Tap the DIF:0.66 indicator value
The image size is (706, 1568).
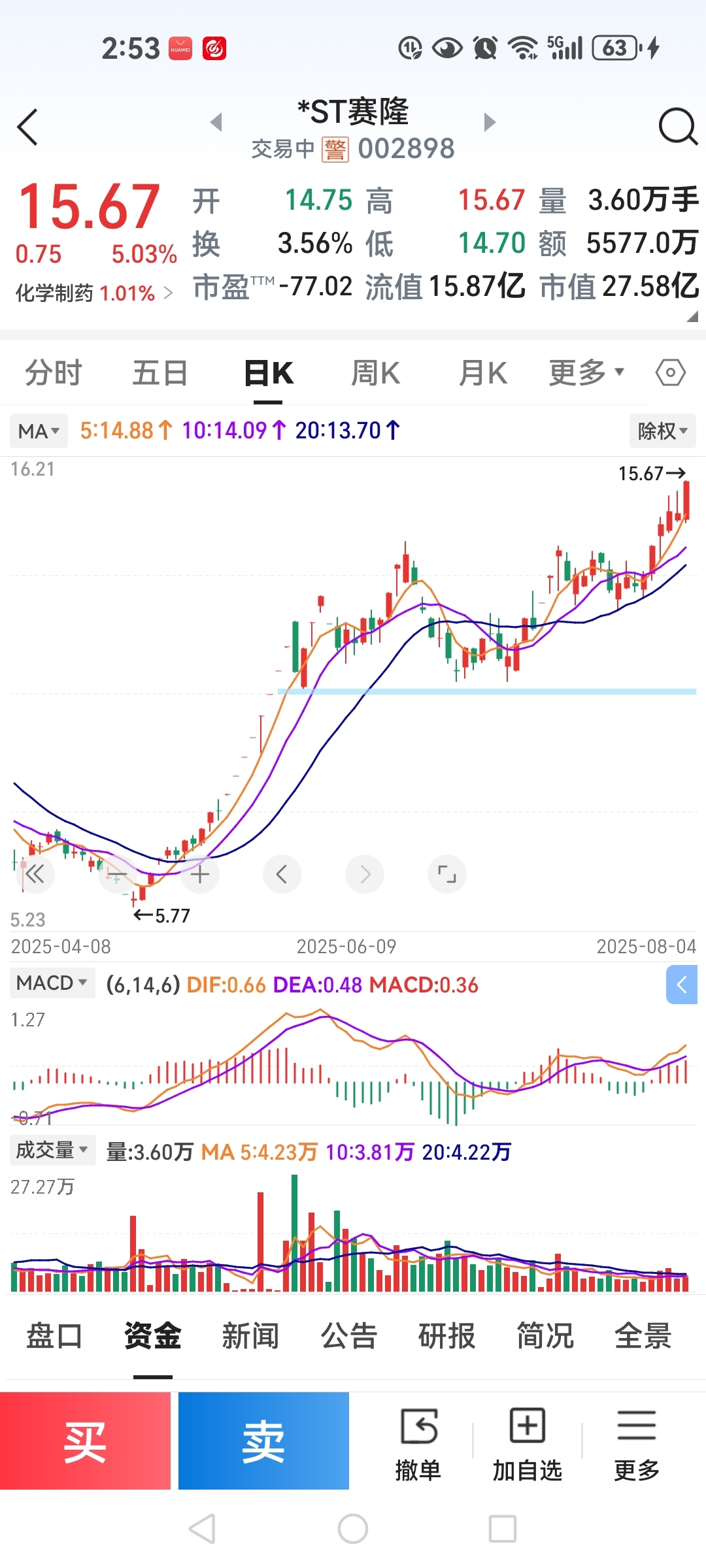(x=226, y=985)
